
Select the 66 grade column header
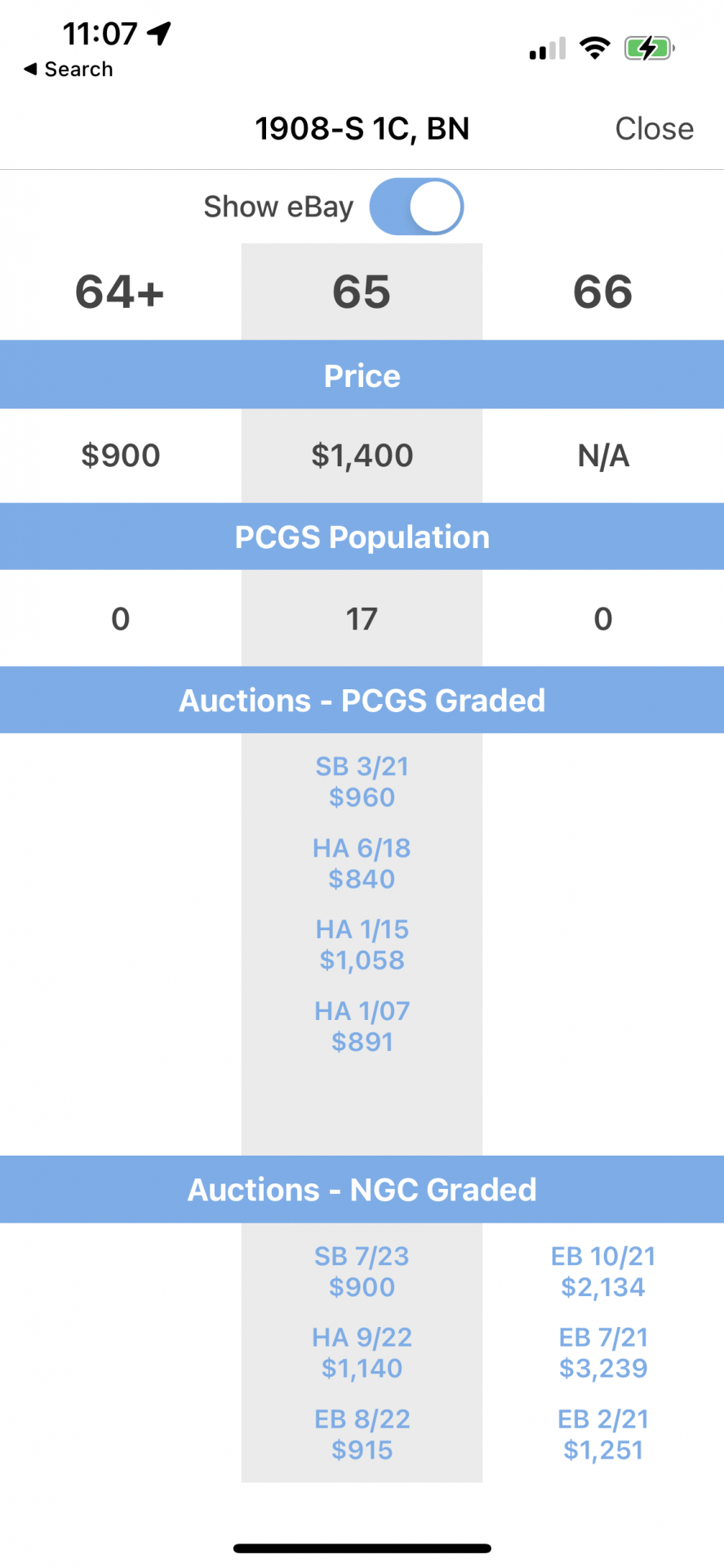(x=602, y=292)
